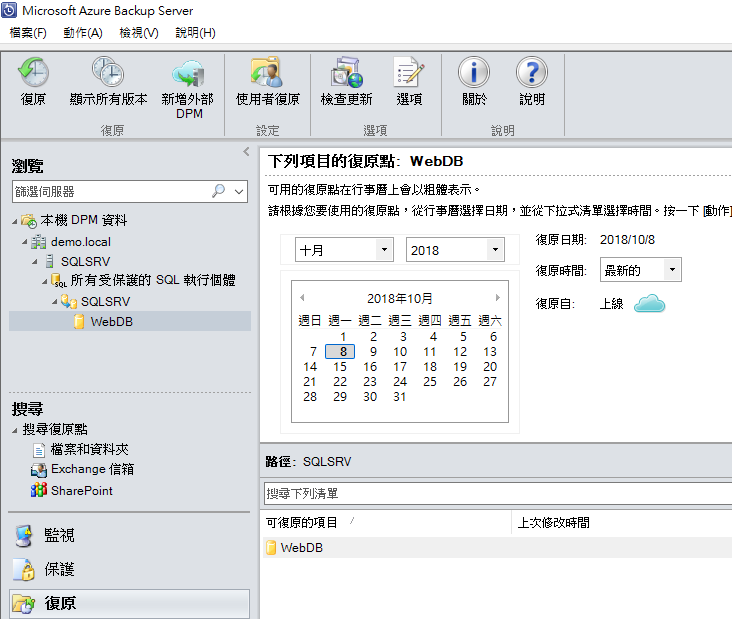Click the 2018/10/8 recovery date value
732x619 pixels.
click(x=627, y=239)
